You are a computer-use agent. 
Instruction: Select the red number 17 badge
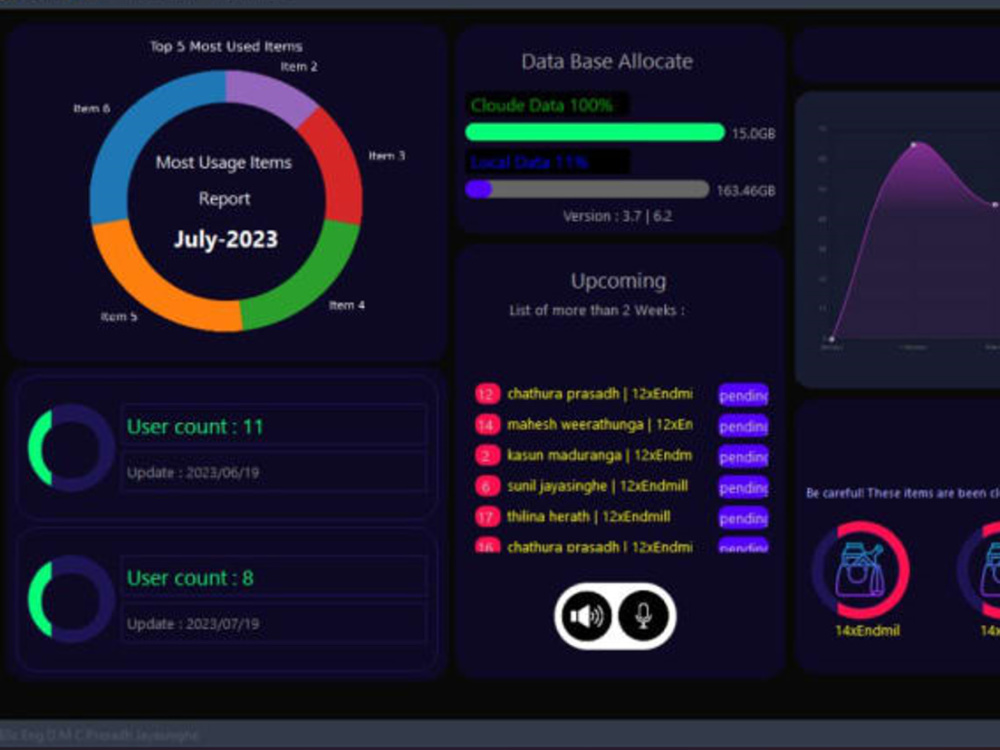[x=487, y=517]
